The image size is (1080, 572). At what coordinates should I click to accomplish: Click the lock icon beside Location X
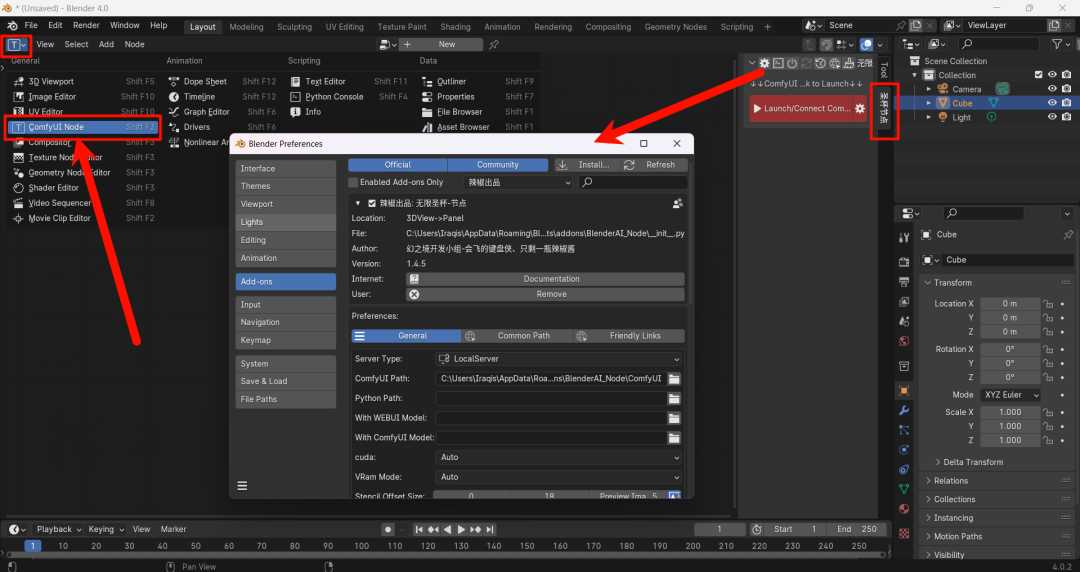[x=1048, y=304]
